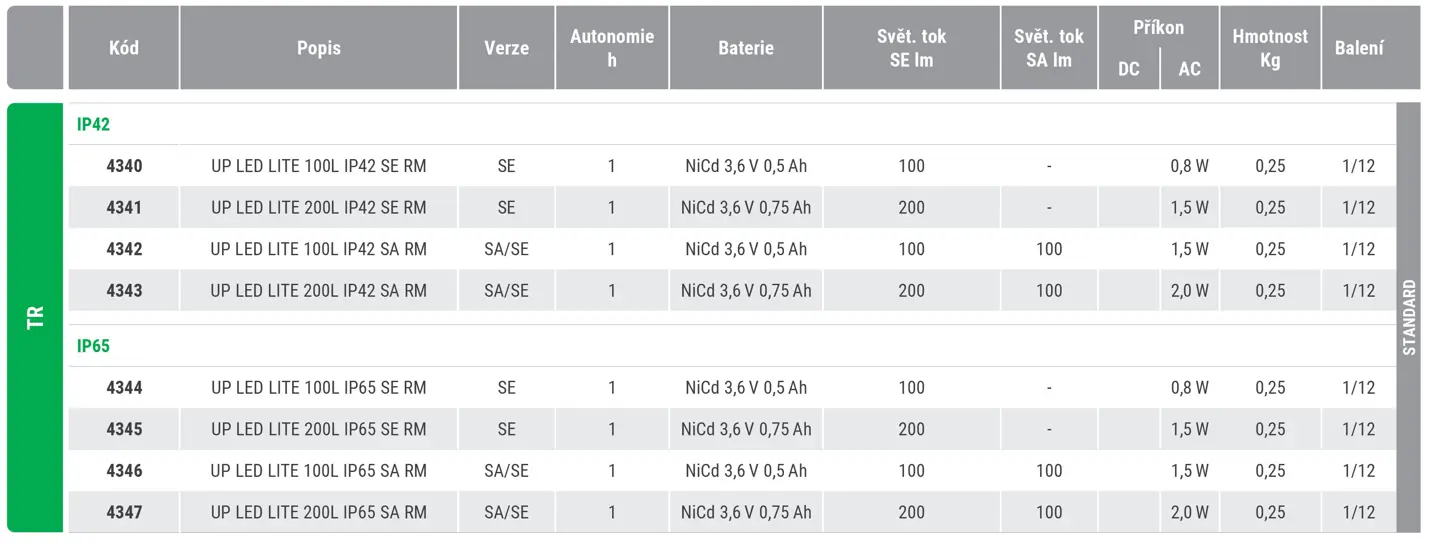Screen dimensions: 1430x543
Task: Click the green TR side label
Action: pos(35,318)
